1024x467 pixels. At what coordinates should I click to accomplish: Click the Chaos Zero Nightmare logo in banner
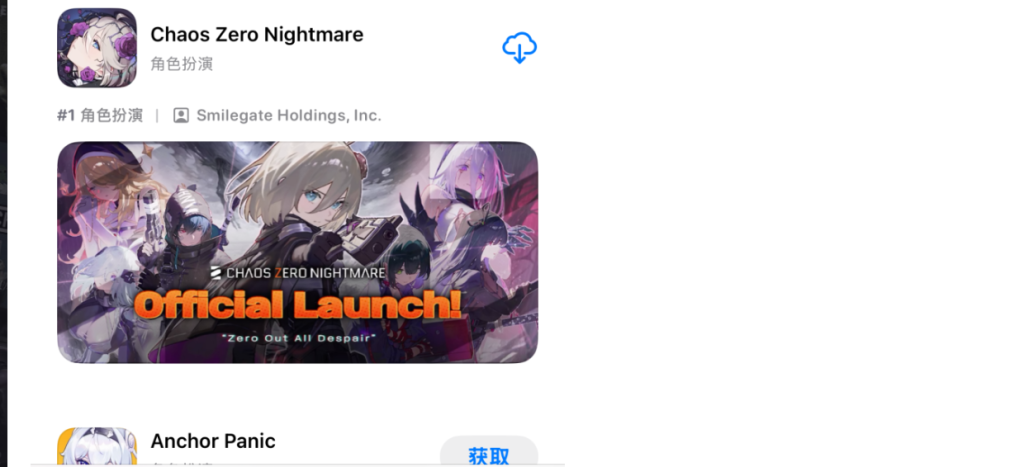click(297, 272)
